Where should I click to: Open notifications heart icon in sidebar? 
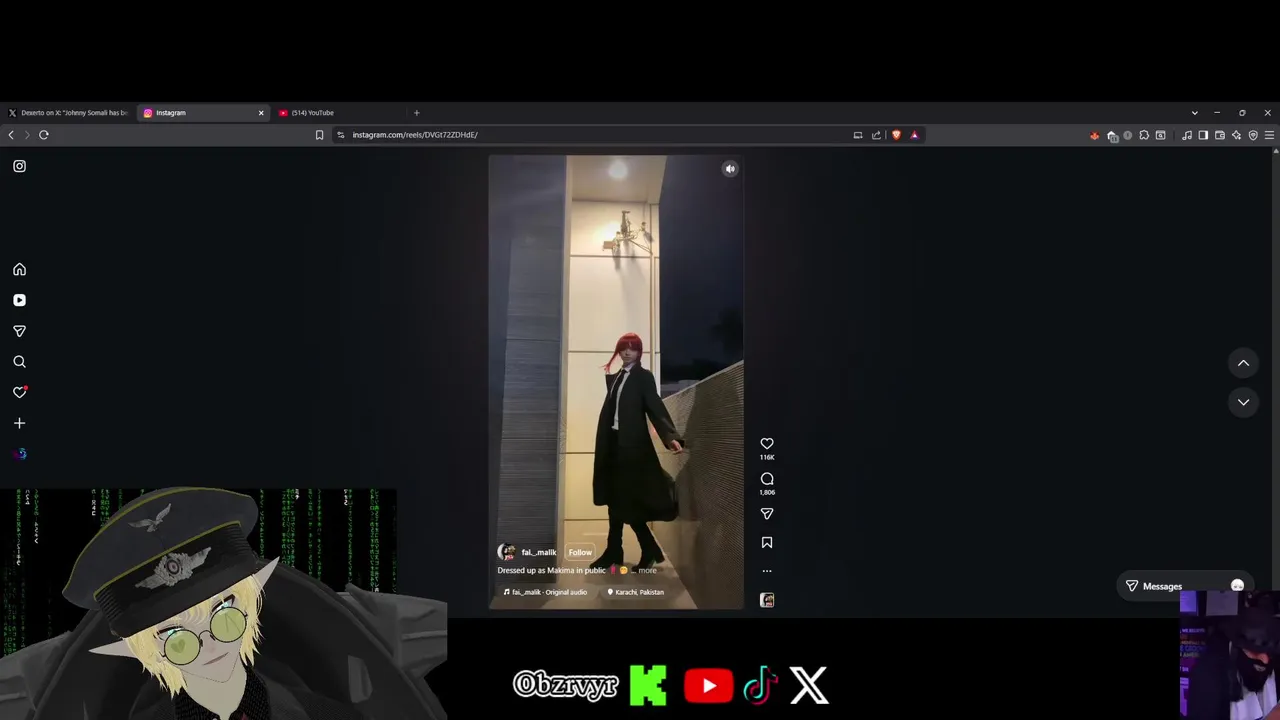coord(19,392)
